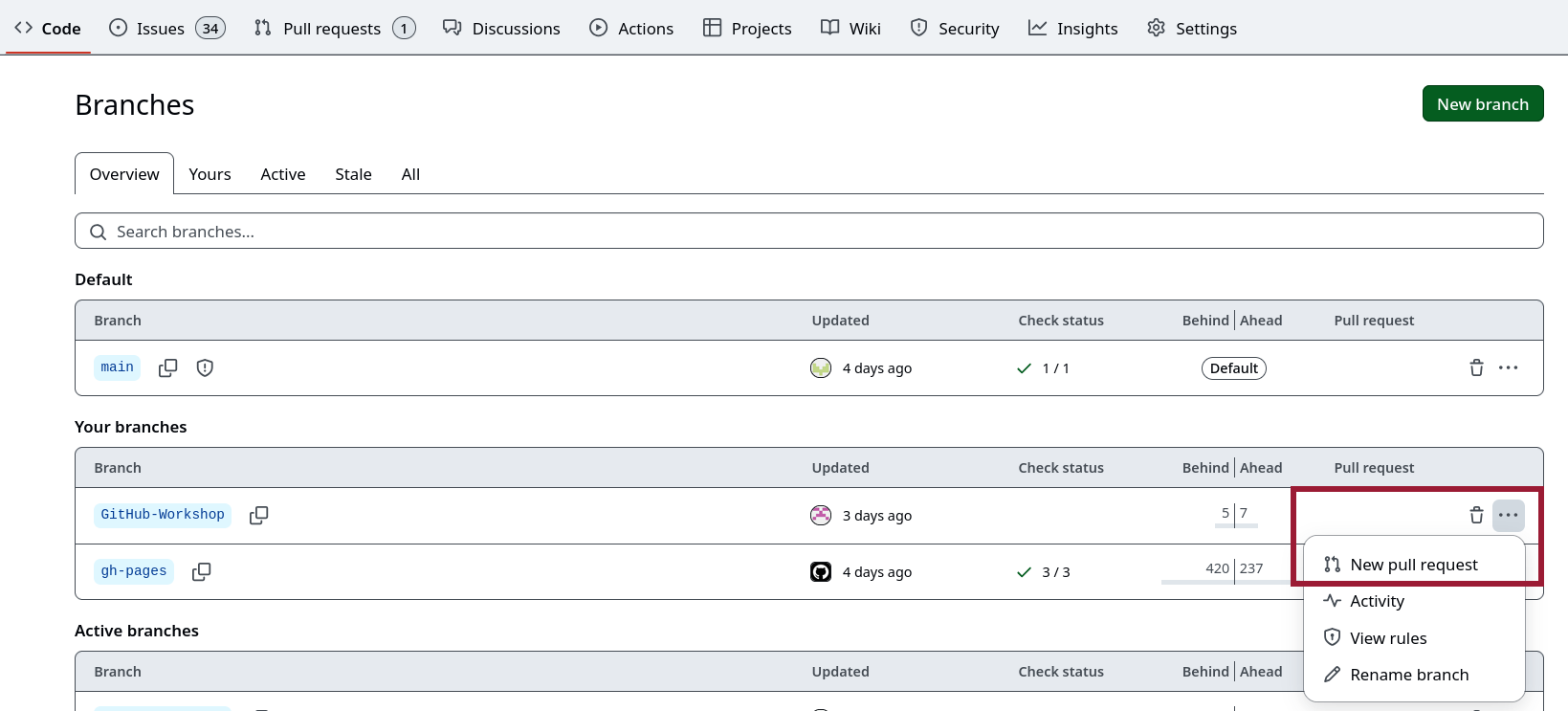Close the GitHub-Workshop branch actions menu
This screenshot has width=1568, height=711.
[x=1508, y=516]
